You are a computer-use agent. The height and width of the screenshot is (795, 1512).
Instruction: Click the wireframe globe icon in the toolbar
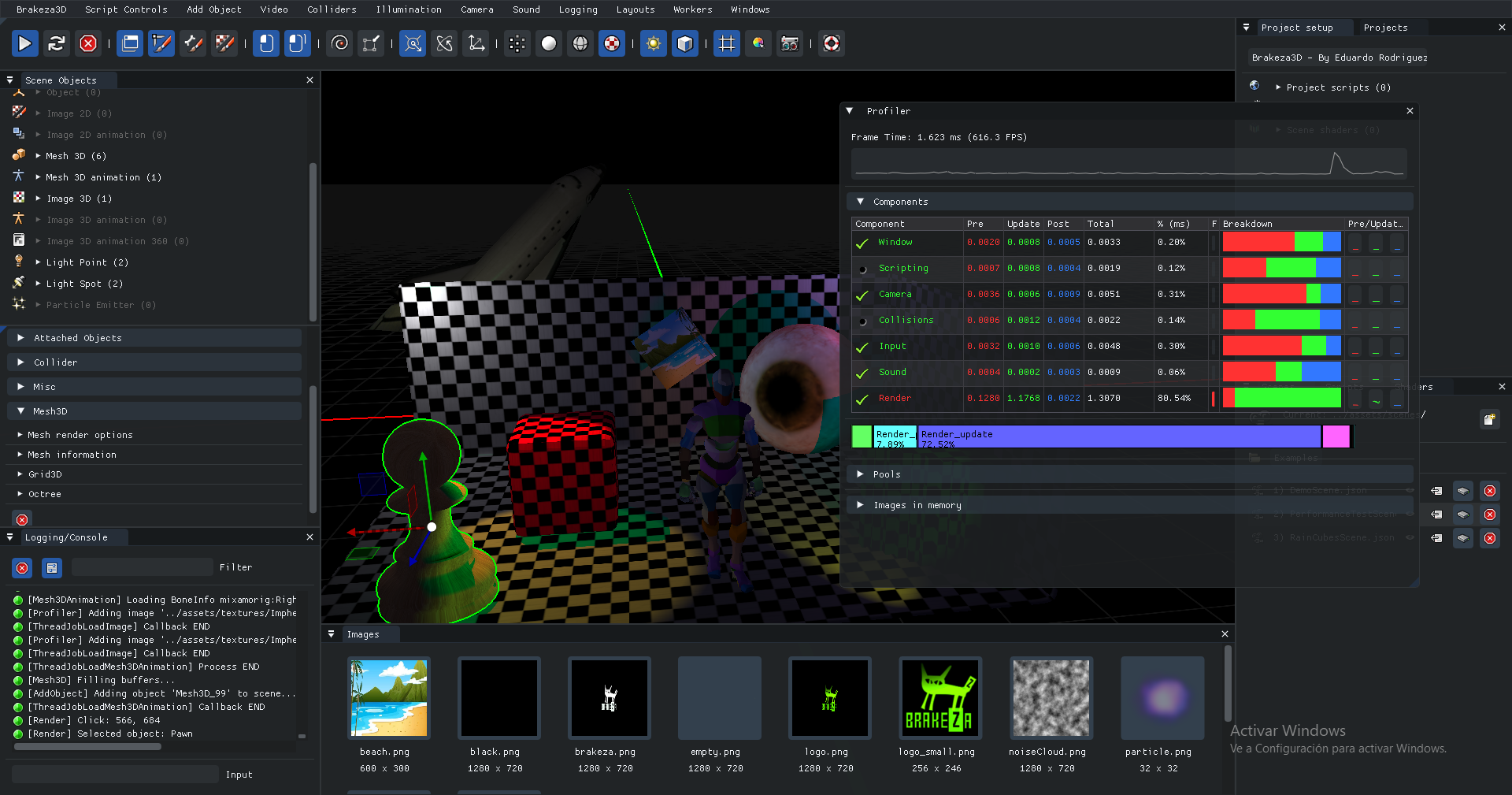pyautogui.click(x=580, y=43)
